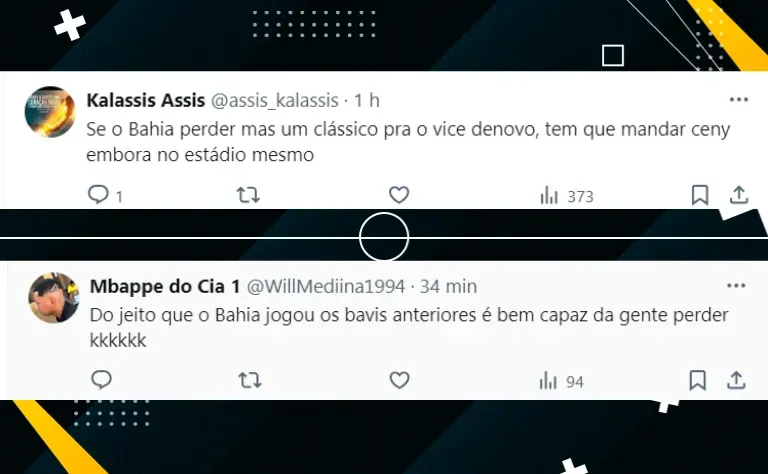Like the tweet about Bahia perder clássico

point(399,195)
